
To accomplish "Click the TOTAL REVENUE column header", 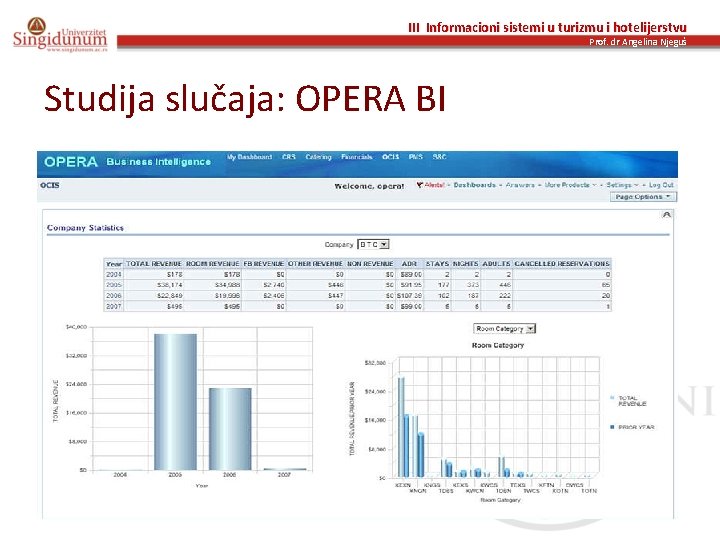I will [154, 264].
